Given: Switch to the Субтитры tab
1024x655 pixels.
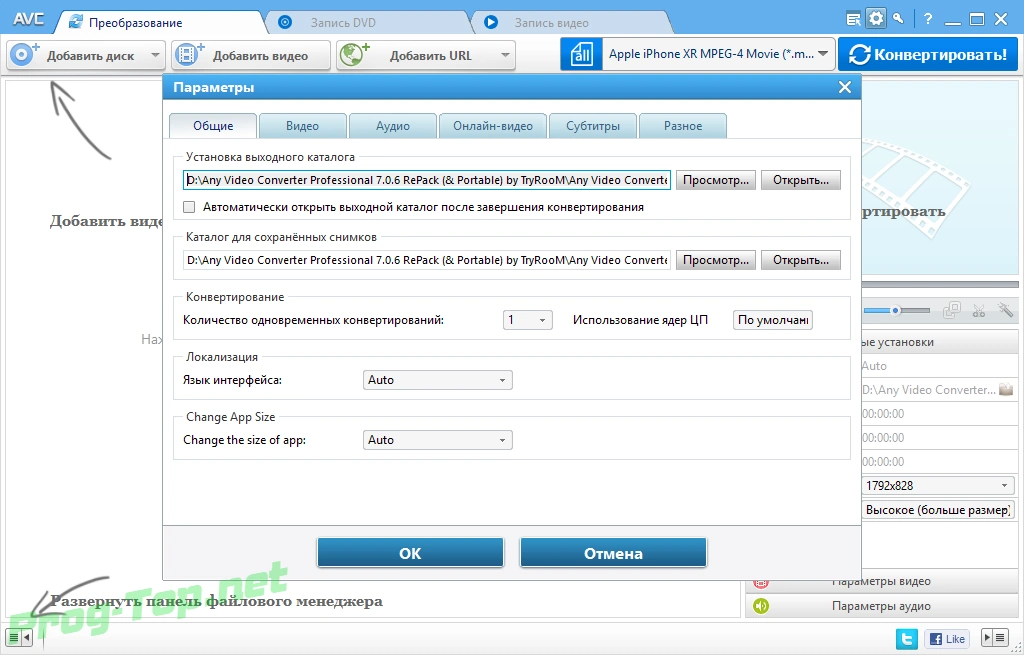Looking at the screenshot, I should click(593, 126).
